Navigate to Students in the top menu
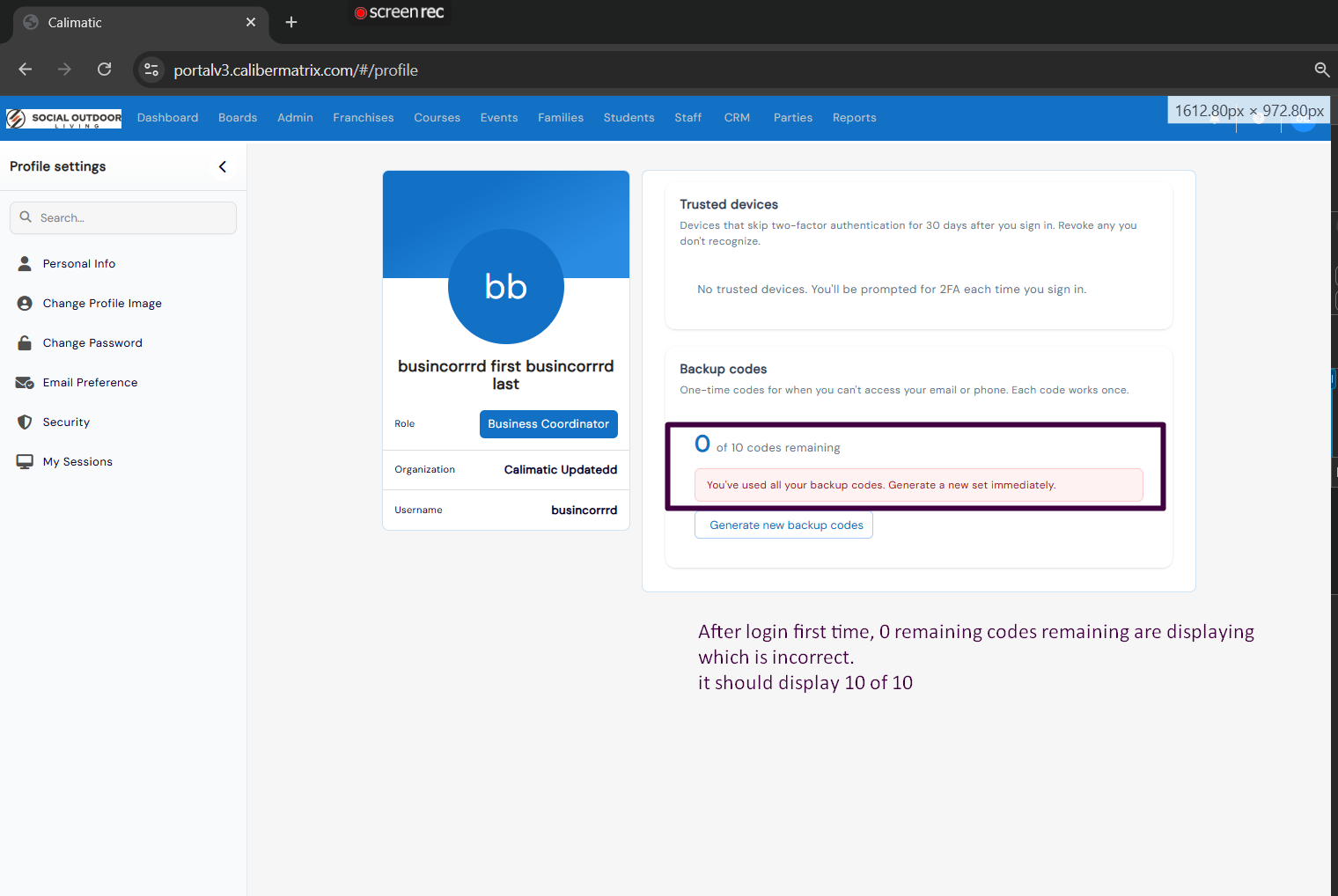The width and height of the screenshot is (1338, 896). coord(629,118)
